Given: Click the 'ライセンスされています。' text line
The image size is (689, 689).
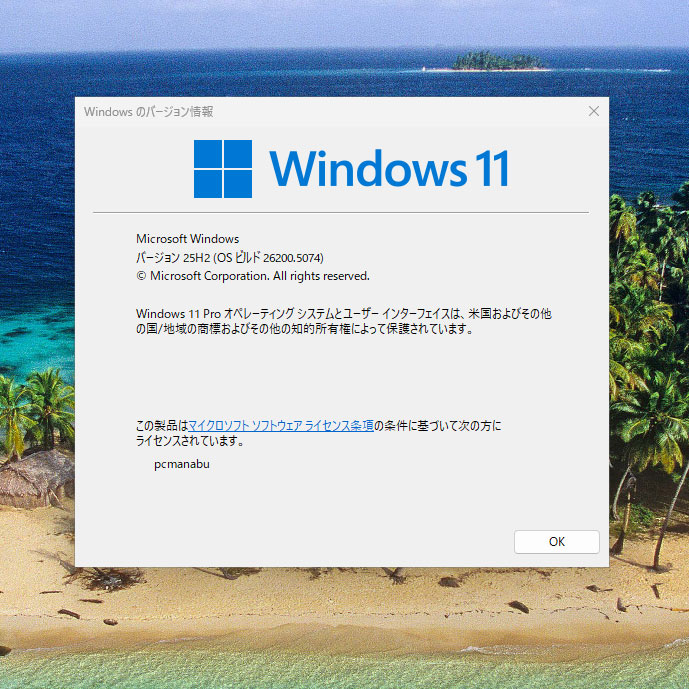Looking at the screenshot, I should pyautogui.click(x=190, y=441).
